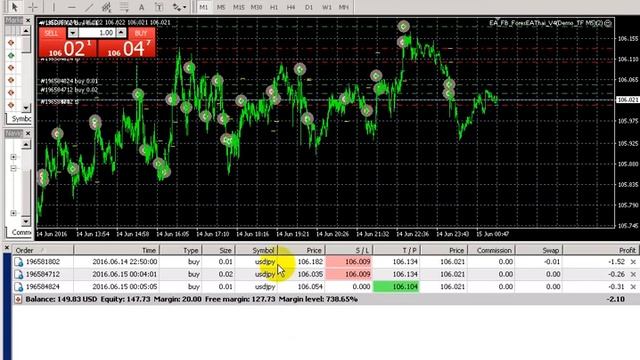Image resolution: width=640 pixels, height=360 pixels.
Task: Close order 196584824 with its X
Action: (633, 287)
